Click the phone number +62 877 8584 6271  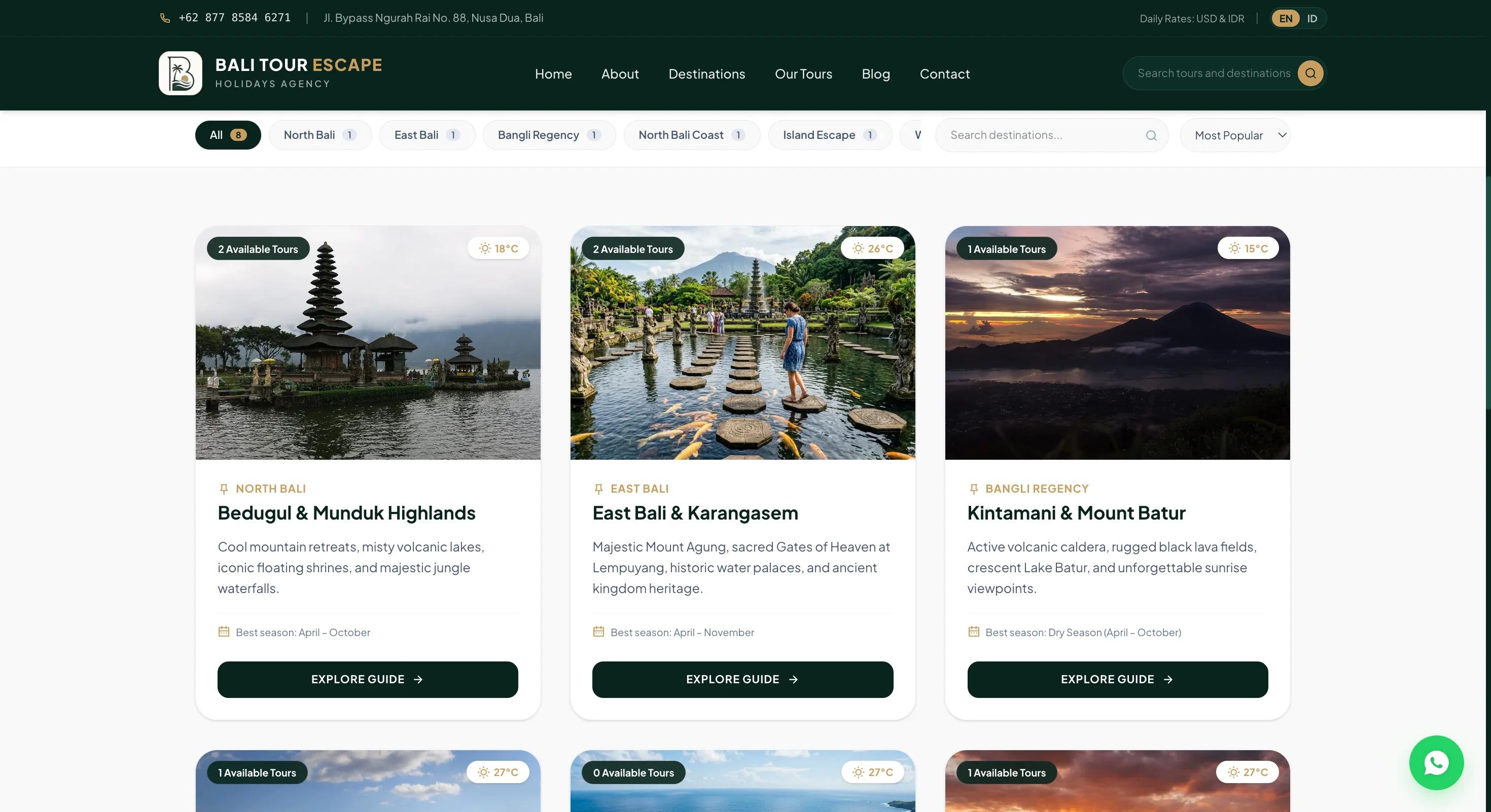click(234, 18)
